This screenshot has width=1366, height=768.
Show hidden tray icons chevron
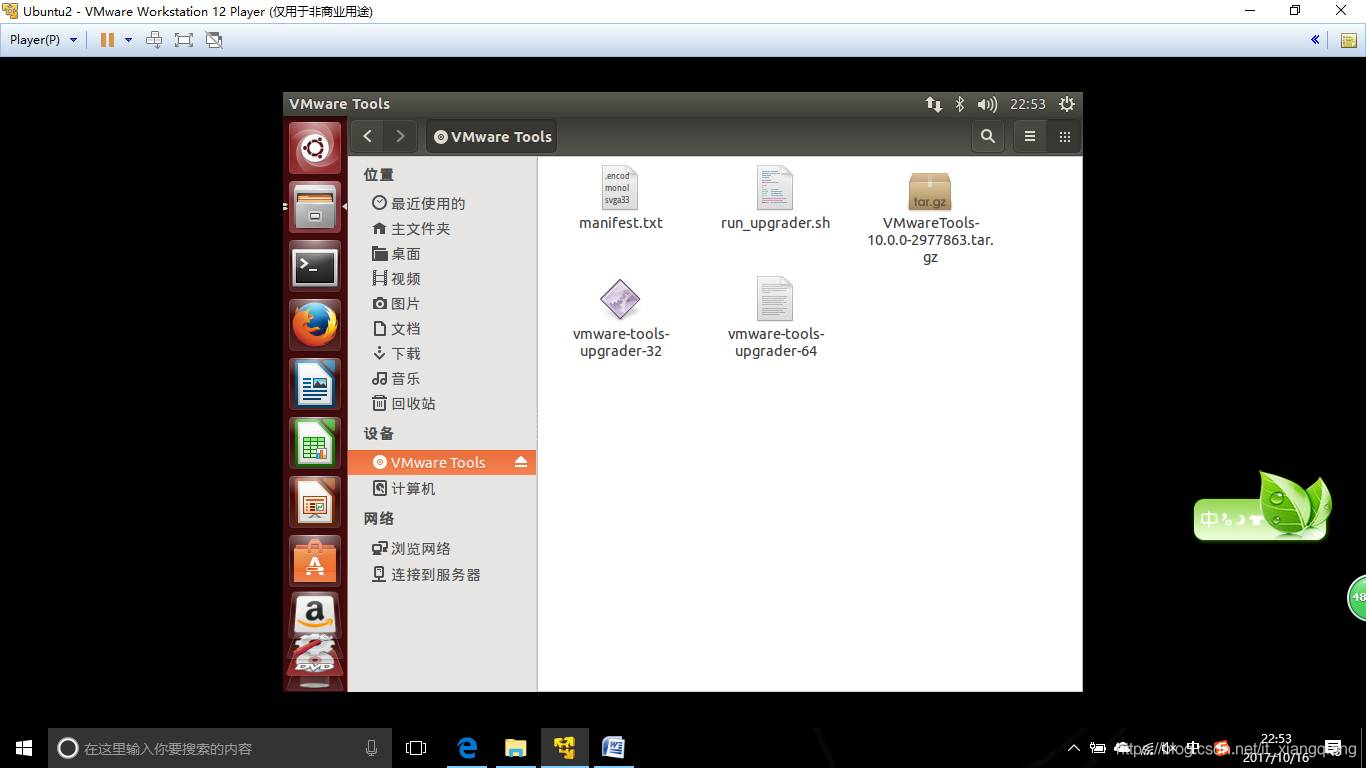pos(1074,748)
